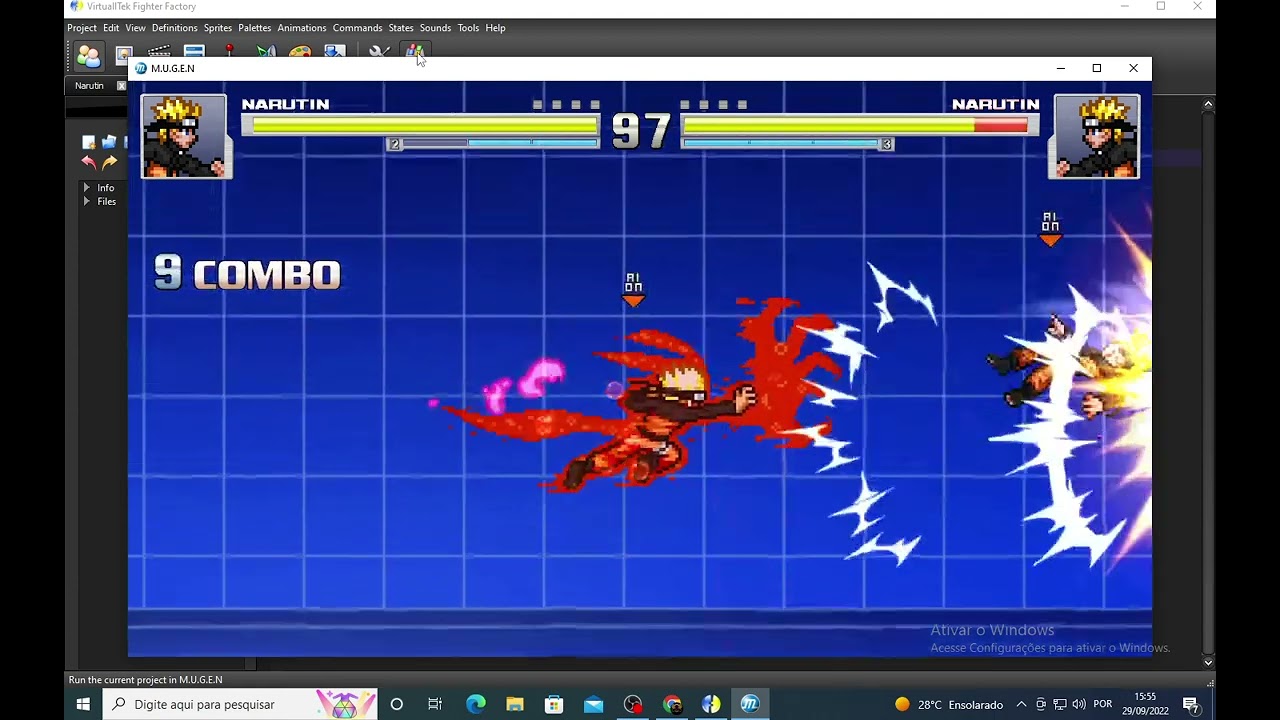Viewport: 1280px width, 720px height.
Task: Click the left player Narutin portrait
Action: pyautogui.click(x=185, y=137)
